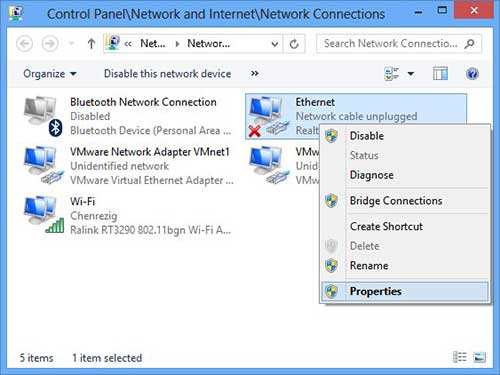Click the window title bar system icon
Viewport: 500px width, 375px height.
tap(16, 13)
